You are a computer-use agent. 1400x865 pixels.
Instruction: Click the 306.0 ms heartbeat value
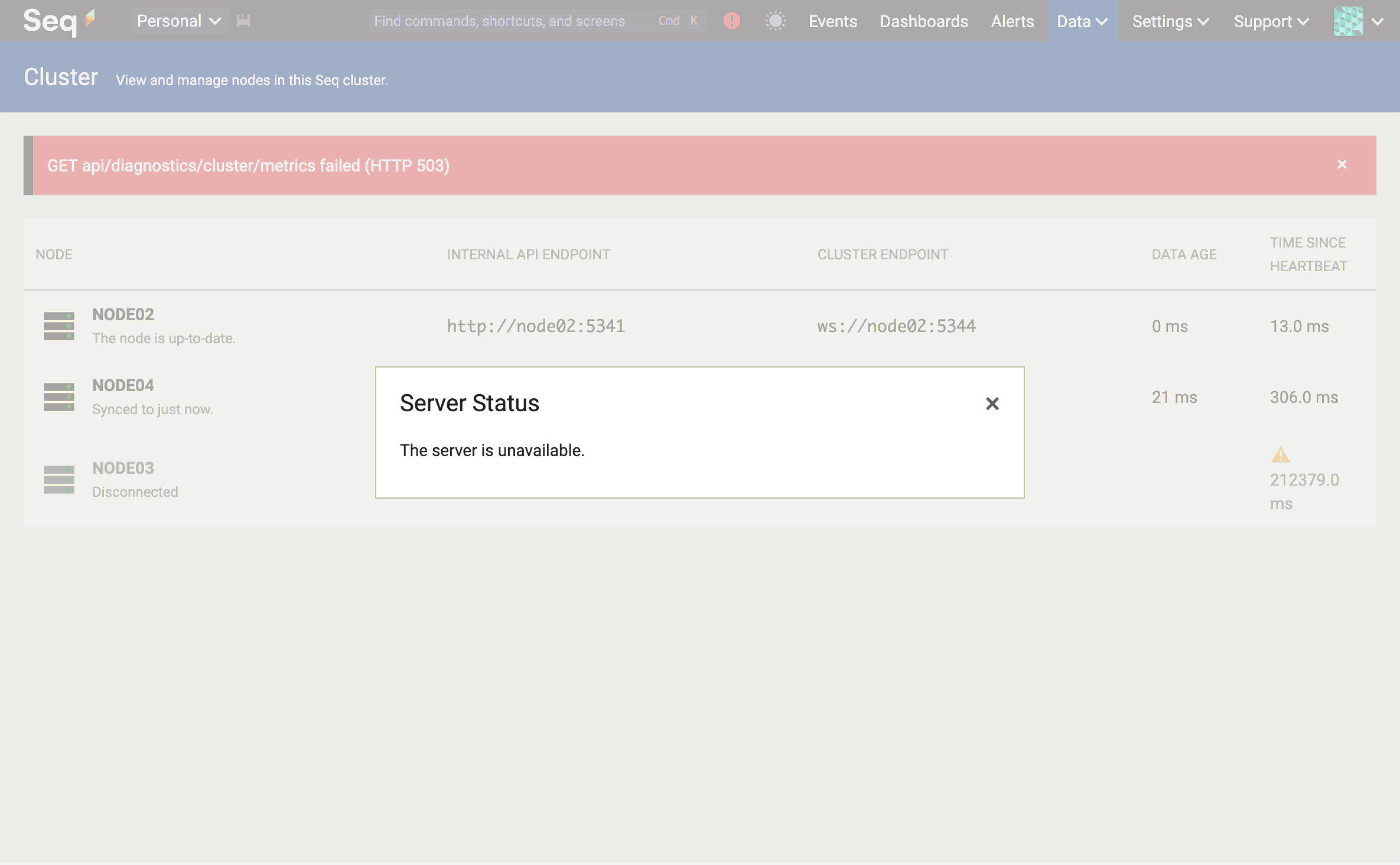[x=1304, y=397]
